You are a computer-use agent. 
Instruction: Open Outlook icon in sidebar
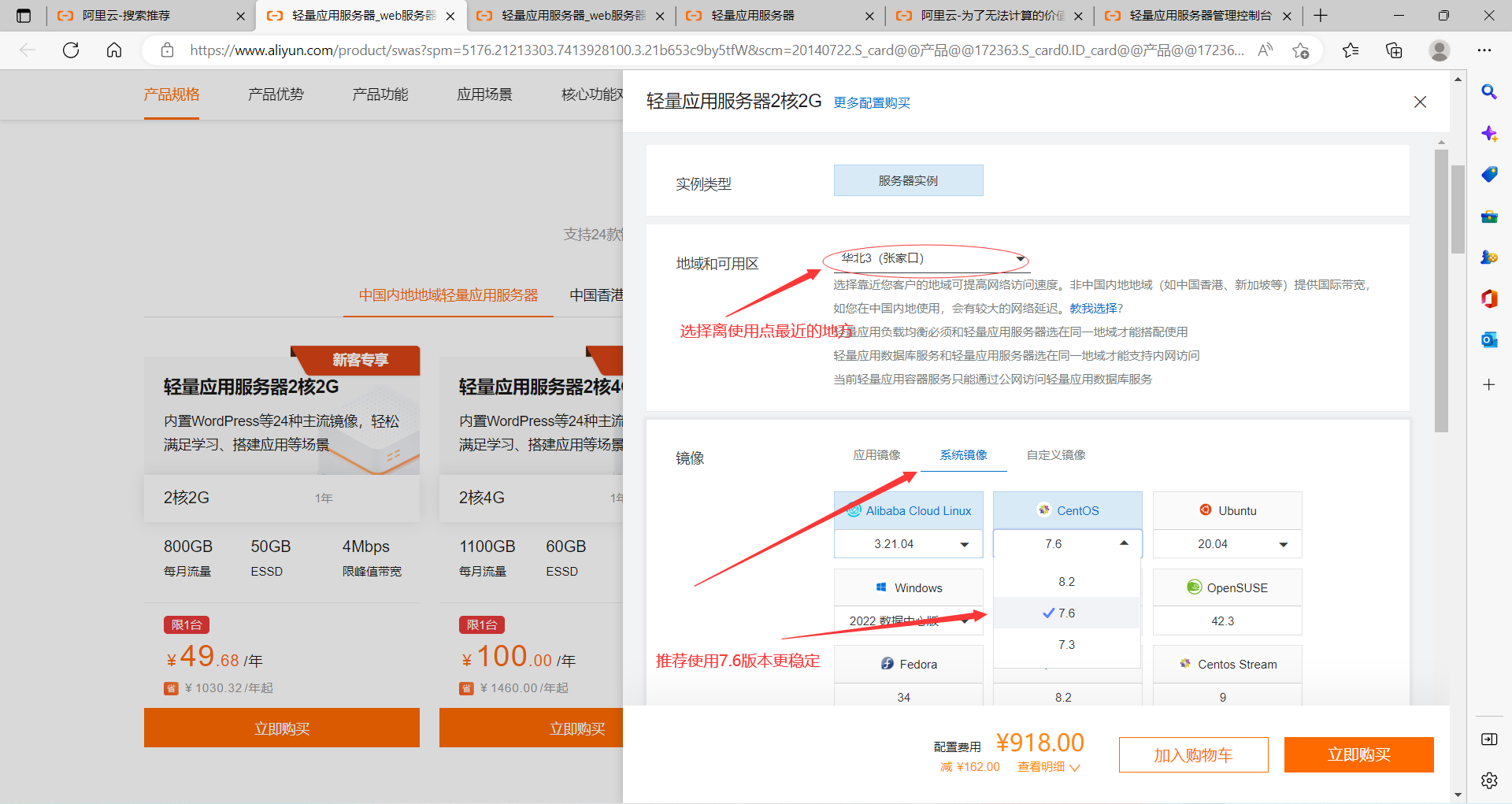1489,339
